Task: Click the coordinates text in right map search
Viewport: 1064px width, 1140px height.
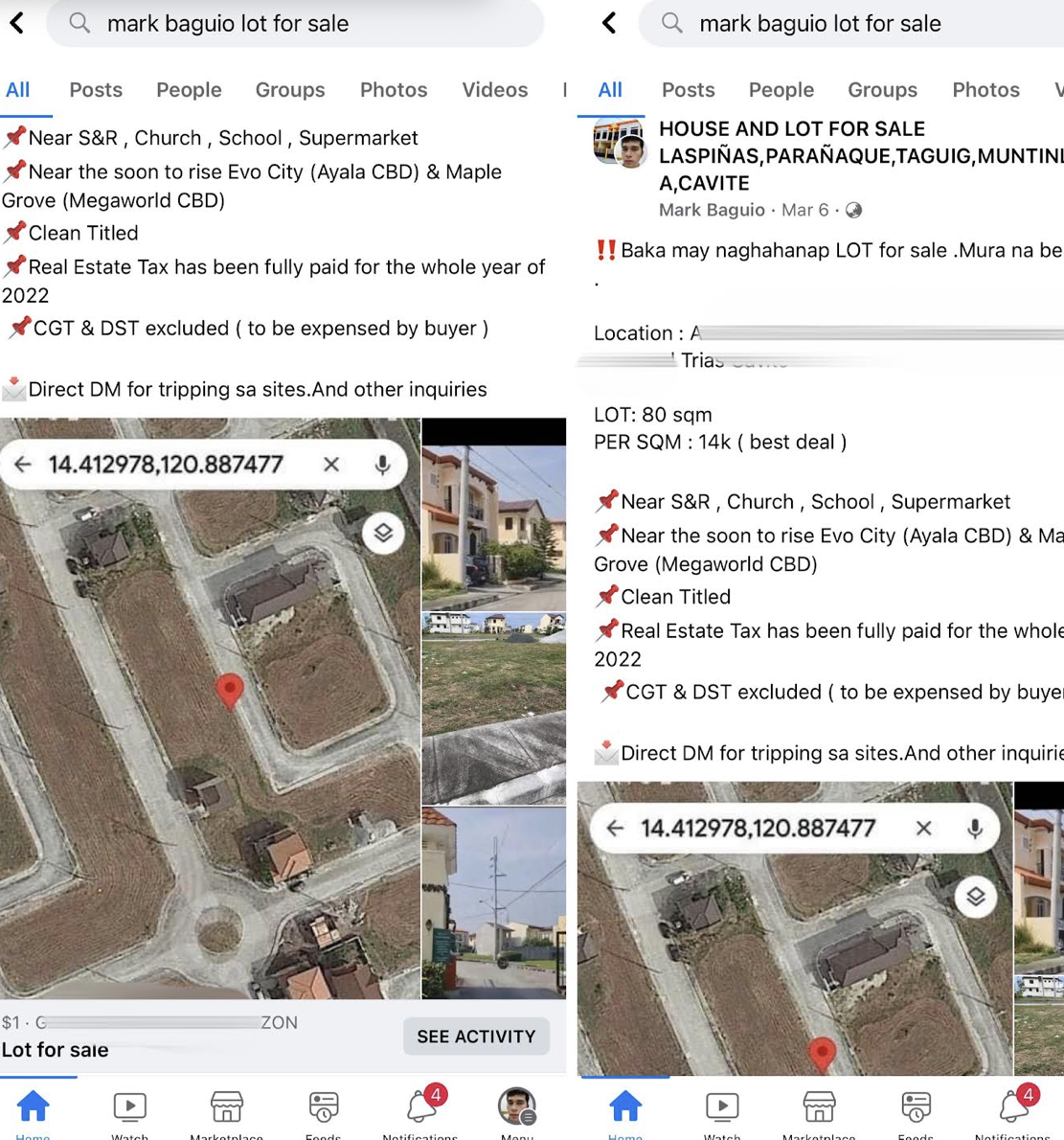Action: (x=758, y=828)
